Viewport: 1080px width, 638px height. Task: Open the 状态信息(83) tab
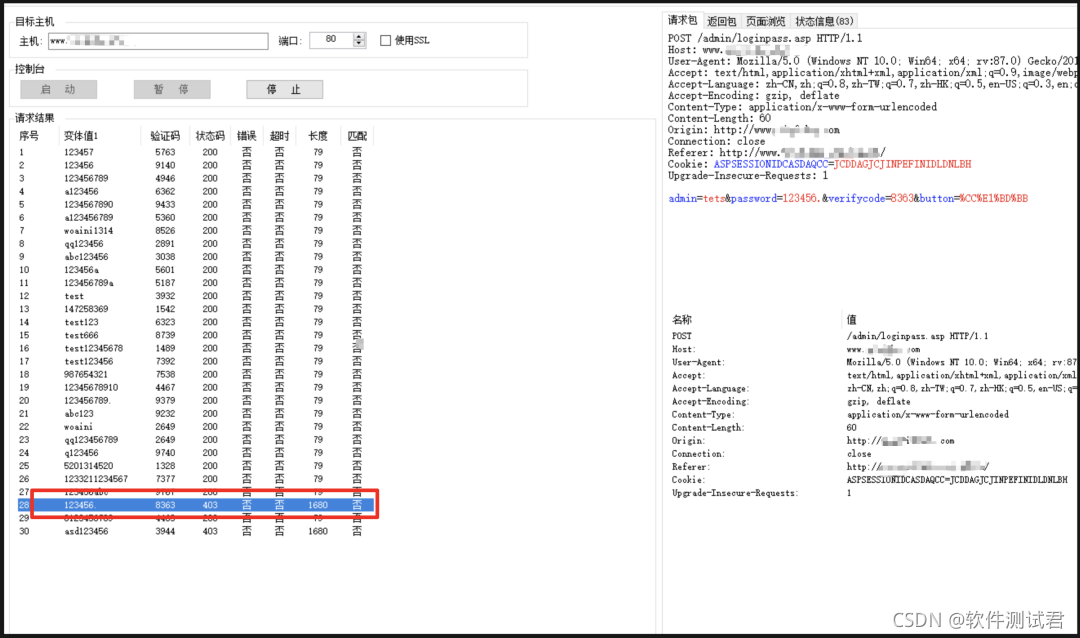pos(824,21)
